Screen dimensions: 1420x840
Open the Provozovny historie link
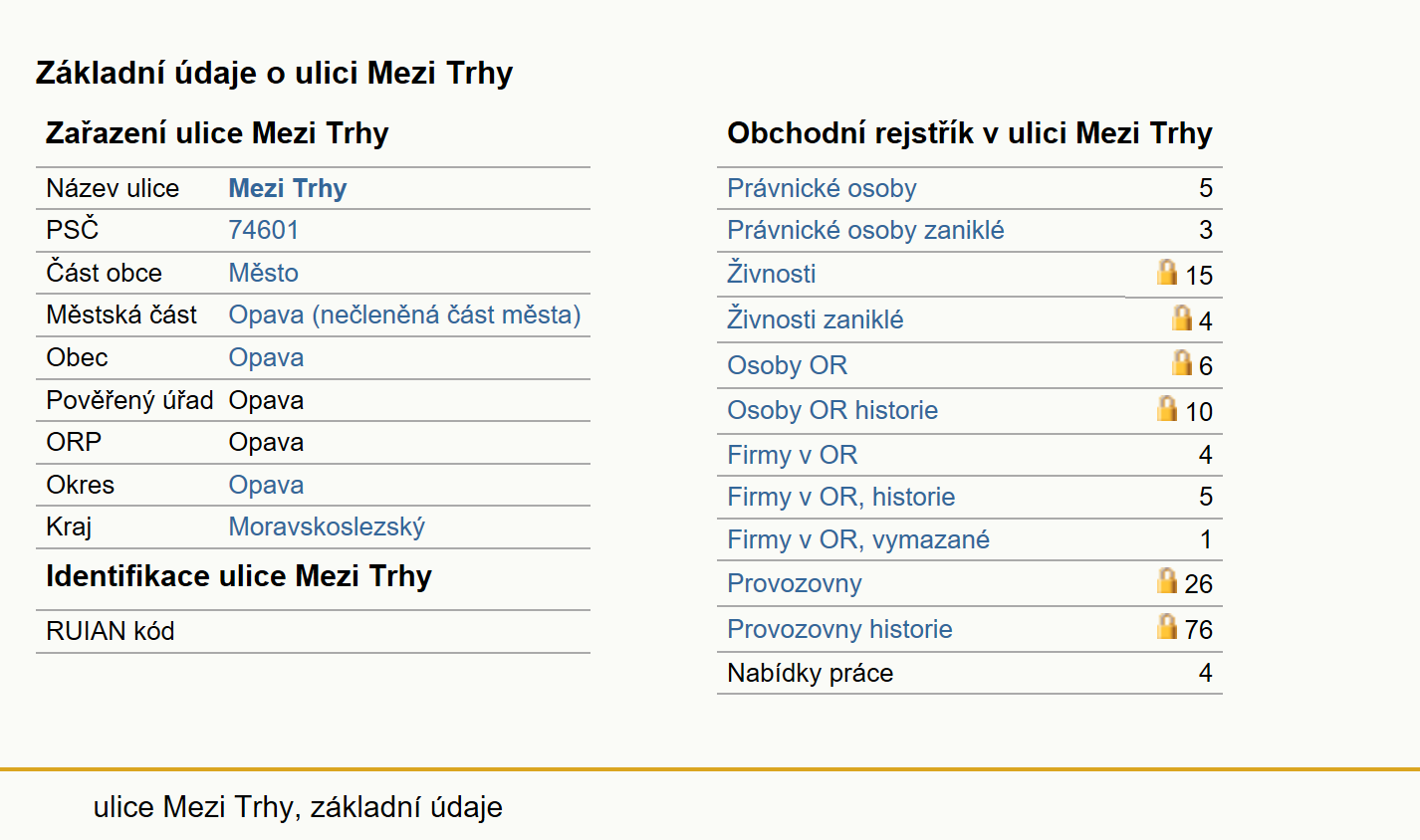tap(839, 629)
